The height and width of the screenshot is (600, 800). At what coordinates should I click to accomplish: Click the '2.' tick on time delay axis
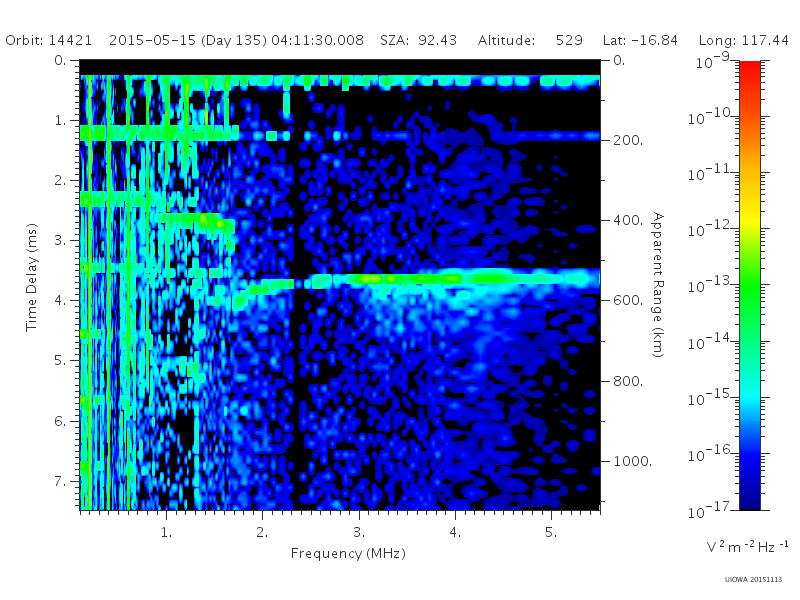click(x=60, y=181)
